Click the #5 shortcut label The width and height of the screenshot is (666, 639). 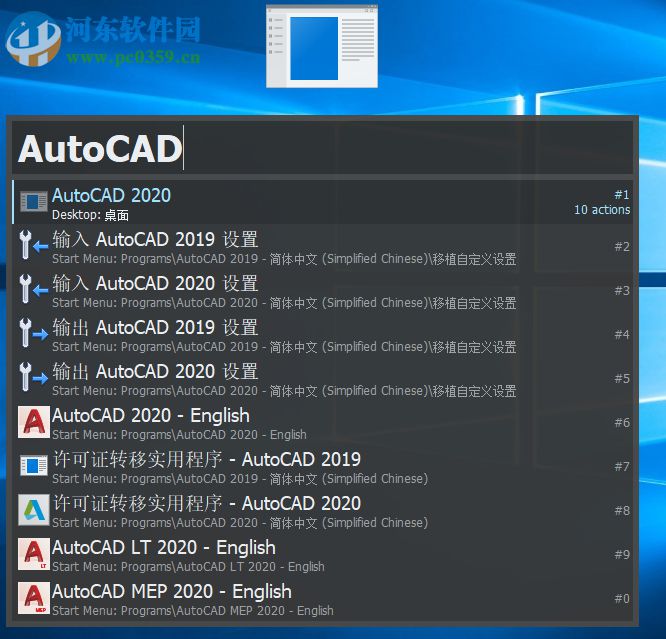[x=622, y=379]
